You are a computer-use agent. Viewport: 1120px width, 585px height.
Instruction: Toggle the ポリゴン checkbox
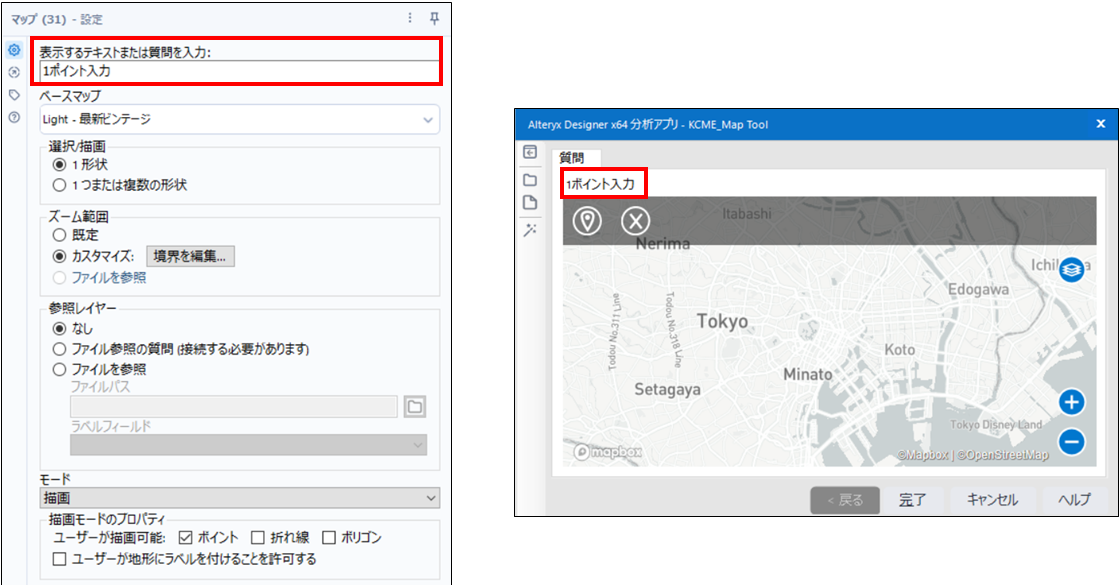[x=328, y=538]
